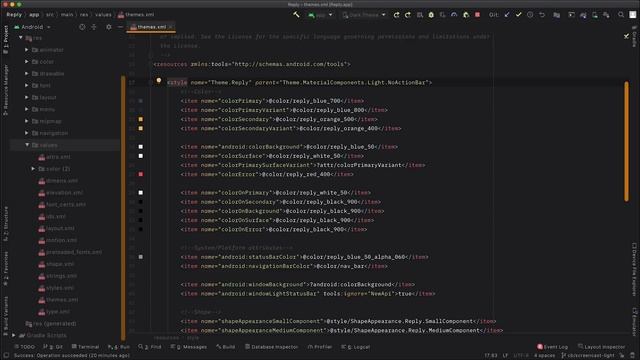Open Project panel settings gear
This screenshot has height=360, width=640.
point(109,27)
